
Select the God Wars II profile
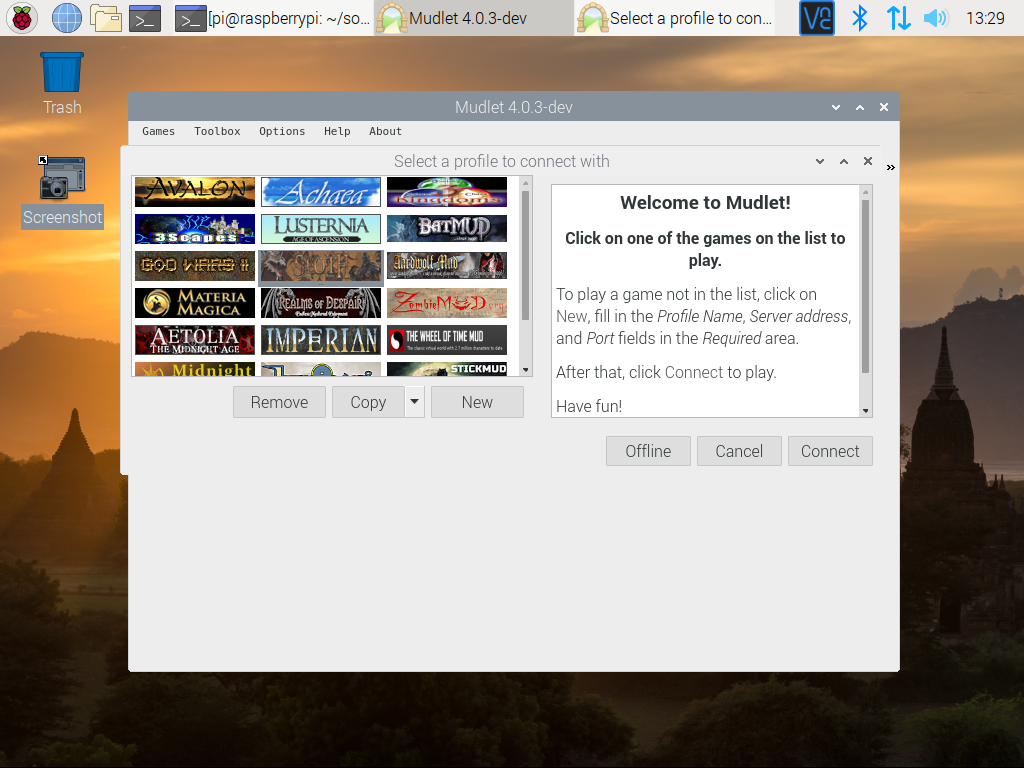click(x=195, y=266)
